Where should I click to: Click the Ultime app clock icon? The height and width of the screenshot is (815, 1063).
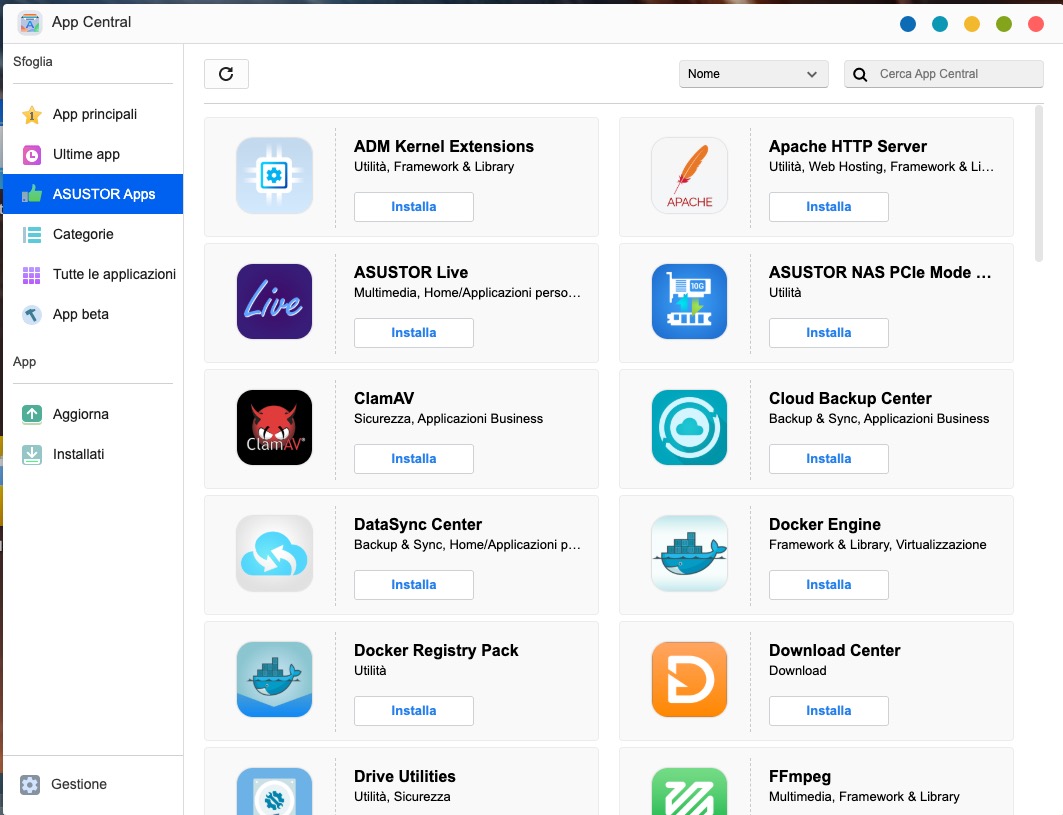[31, 155]
